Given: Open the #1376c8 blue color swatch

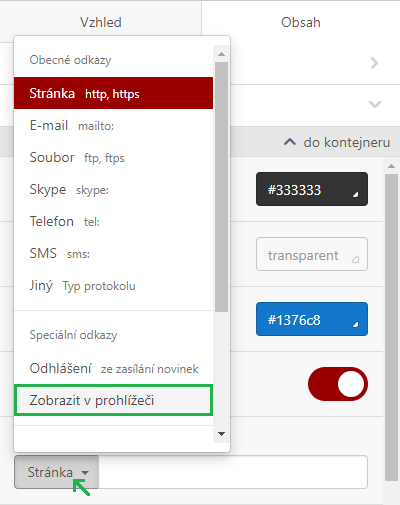Looking at the screenshot, I should coord(312,319).
